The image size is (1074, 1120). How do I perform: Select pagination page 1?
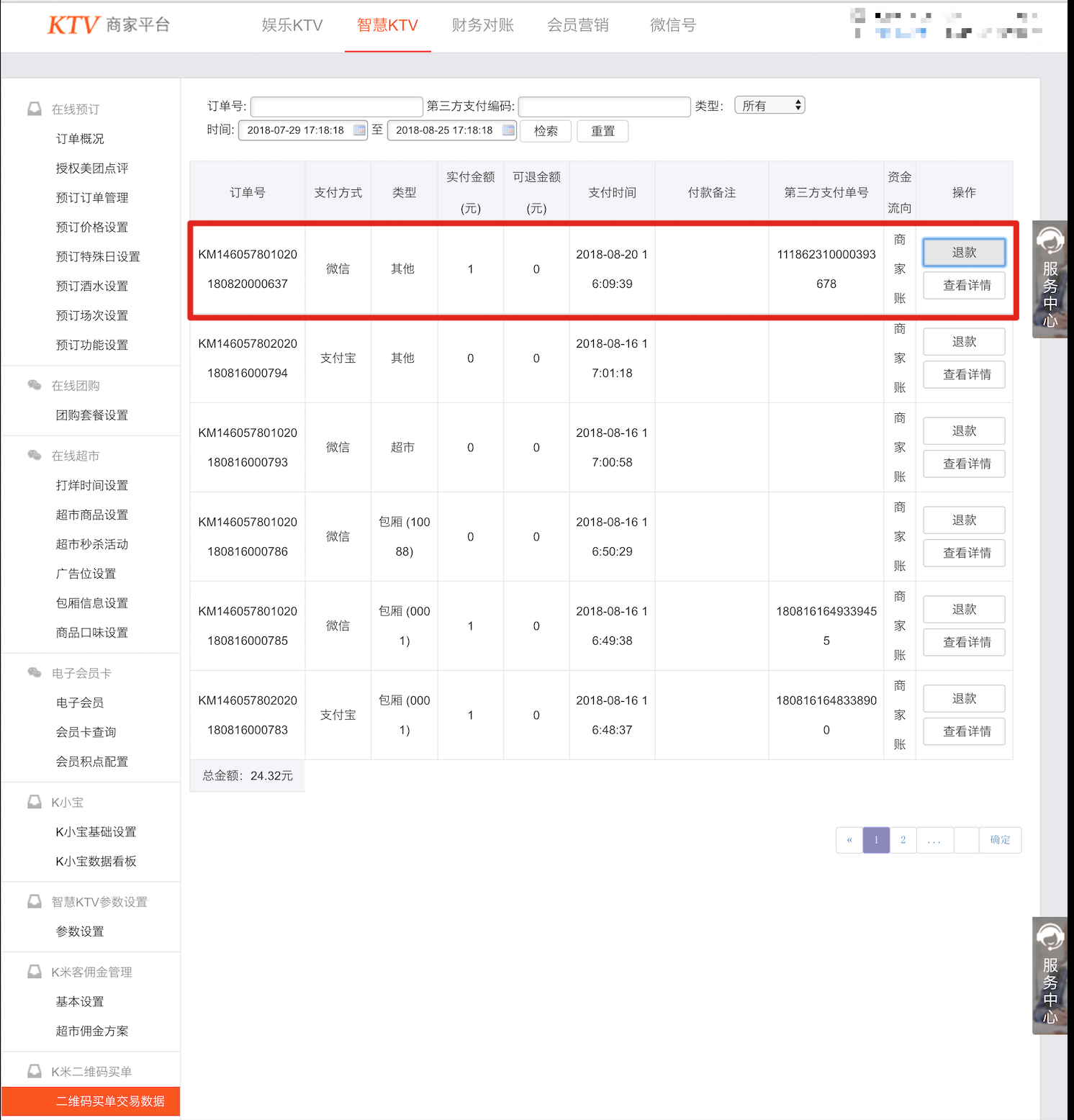[876, 840]
